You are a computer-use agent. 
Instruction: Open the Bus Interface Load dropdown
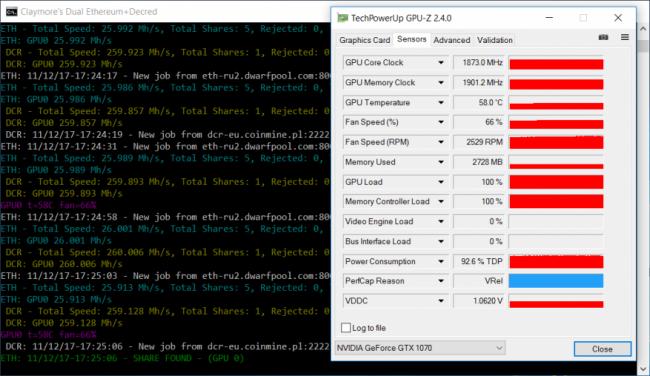tap(441, 241)
